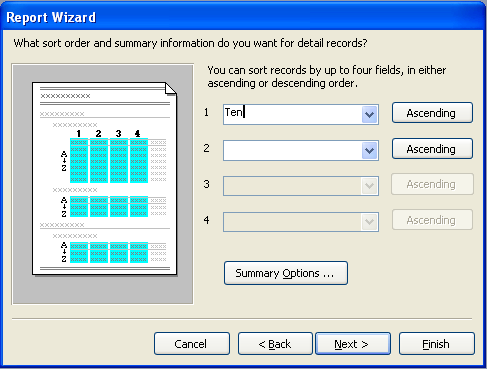
Task: Toggle Ascending order for sort field 1
Action: point(432,113)
